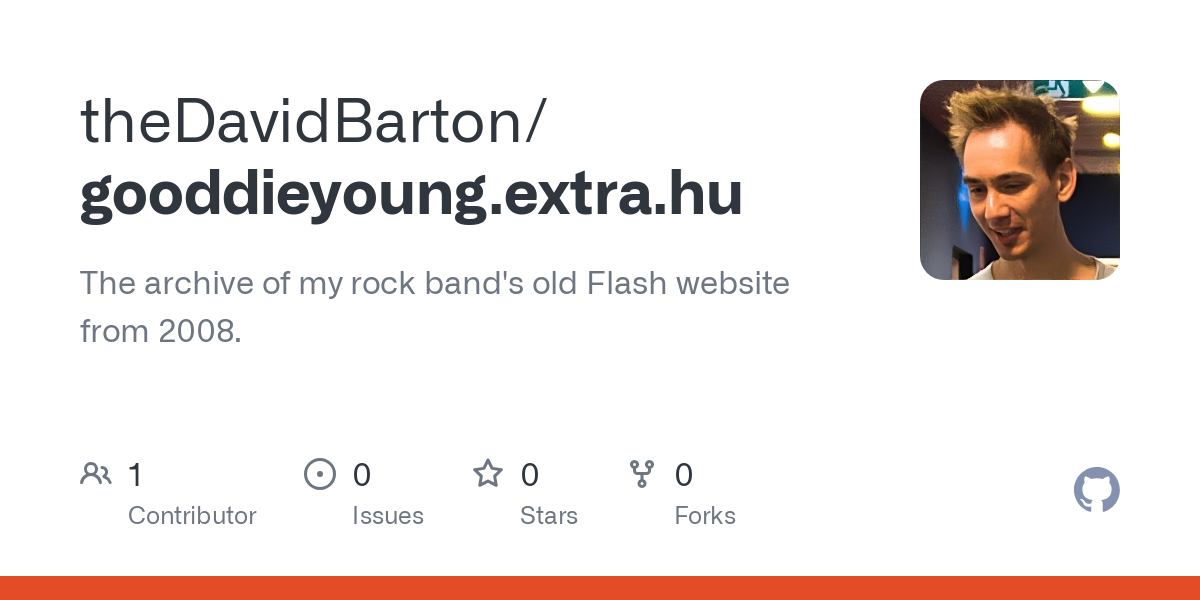Viewport: 1200px width, 600px height.
Task: Select the Contributor label
Action: 192,516
